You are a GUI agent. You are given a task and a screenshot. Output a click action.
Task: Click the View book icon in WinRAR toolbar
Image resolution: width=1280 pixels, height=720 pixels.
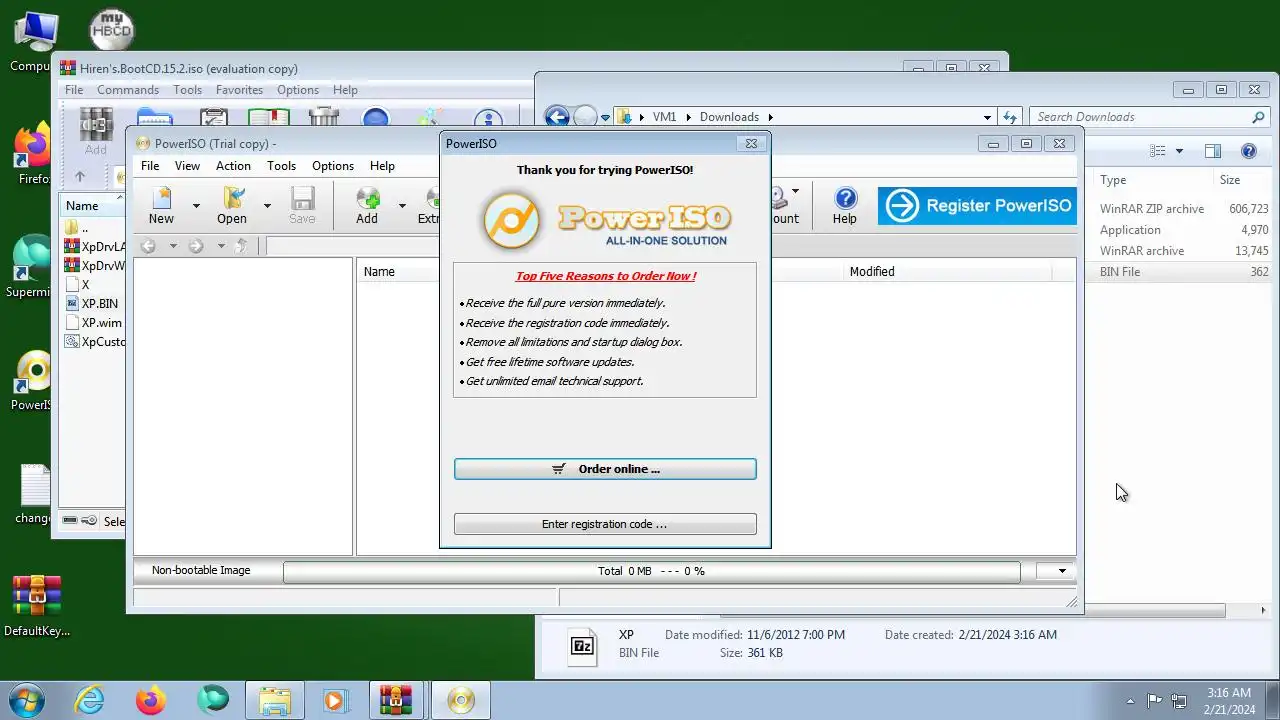(x=268, y=118)
